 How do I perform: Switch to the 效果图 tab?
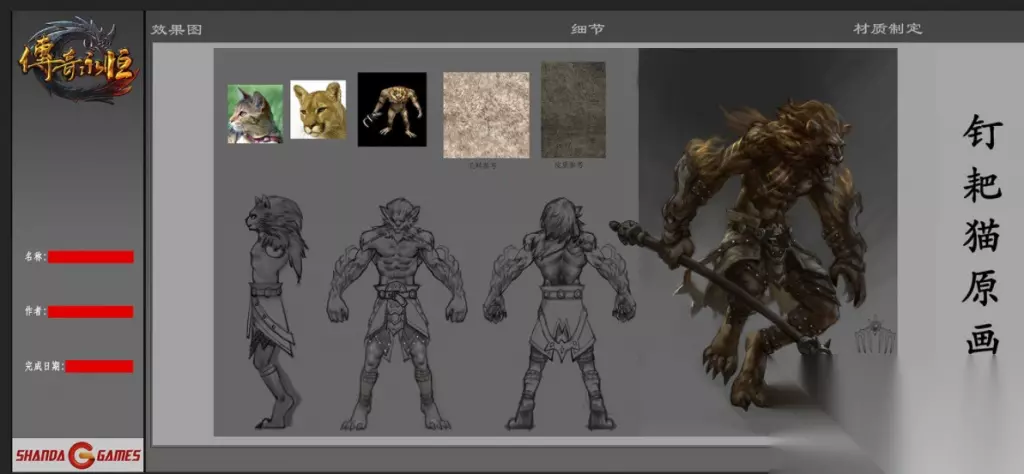point(177,29)
